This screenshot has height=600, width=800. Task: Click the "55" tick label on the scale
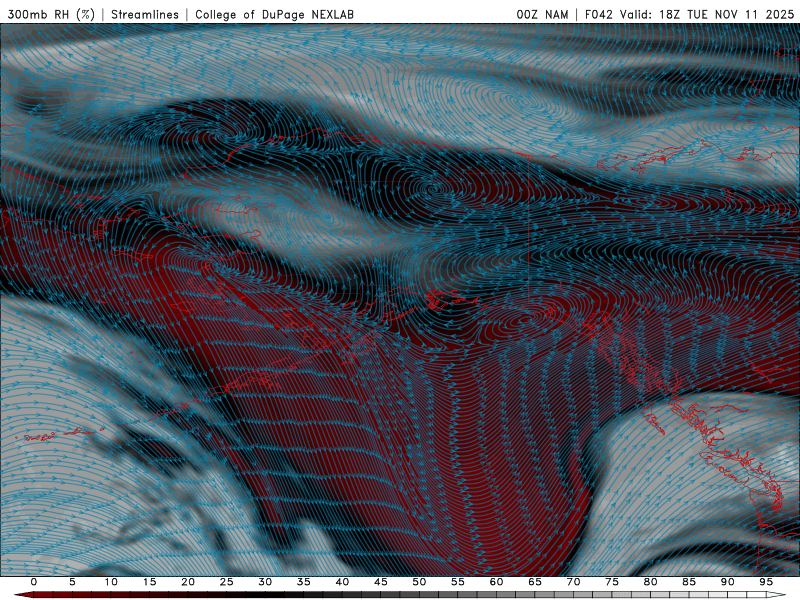pyautogui.click(x=457, y=582)
